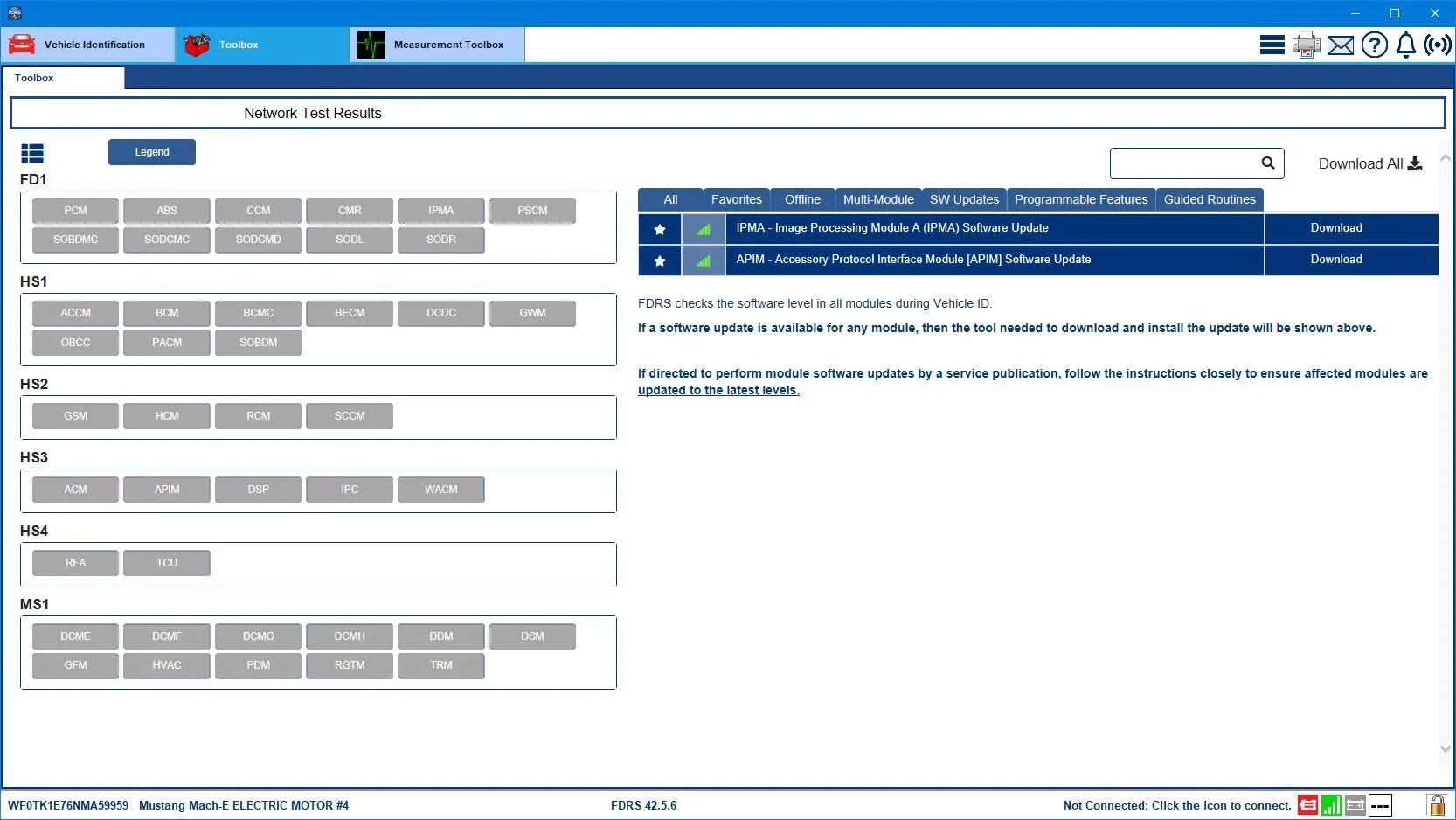Select the Multi-Module filter tab
The height and width of the screenshot is (820, 1456).
click(x=878, y=199)
